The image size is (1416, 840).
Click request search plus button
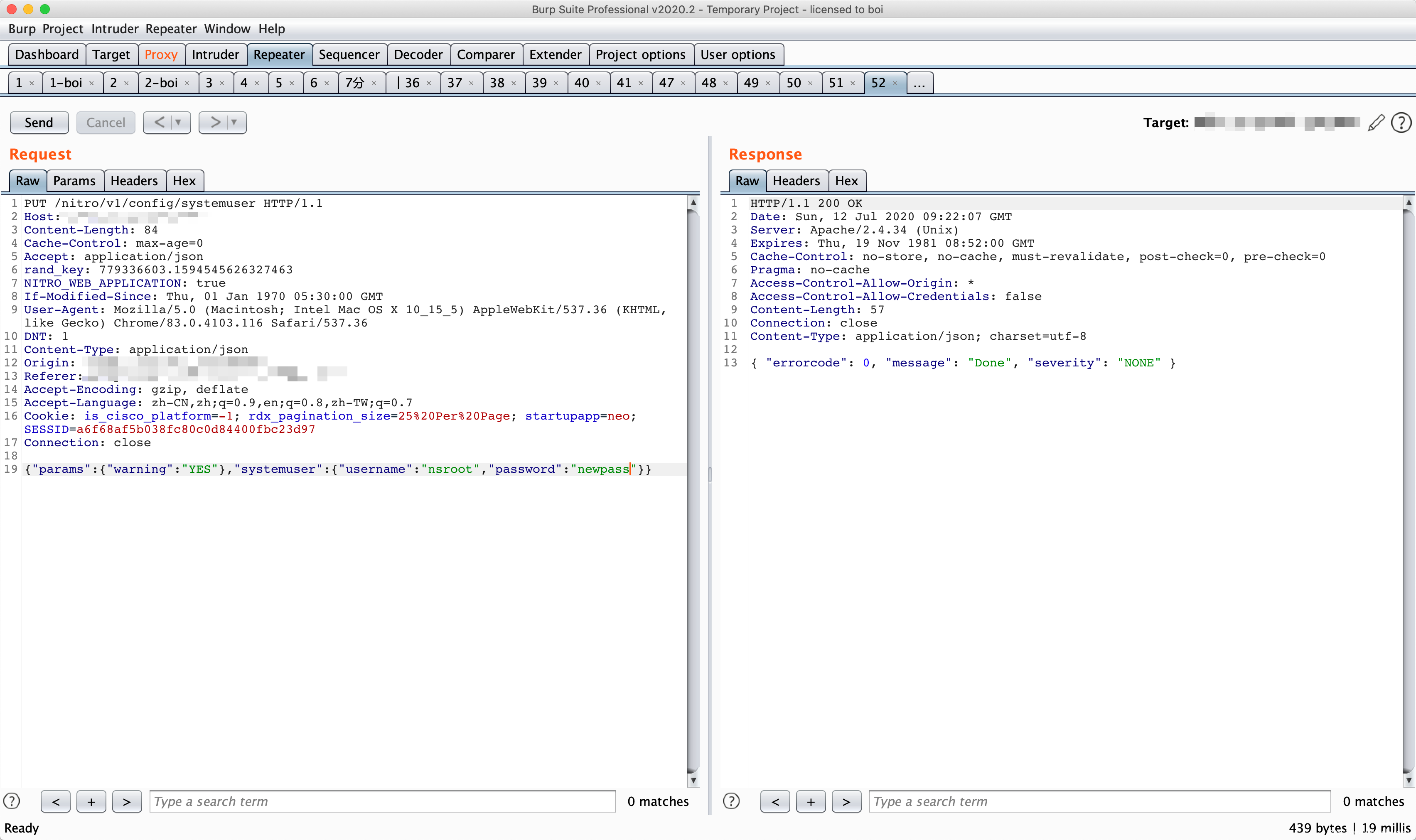coord(91,801)
